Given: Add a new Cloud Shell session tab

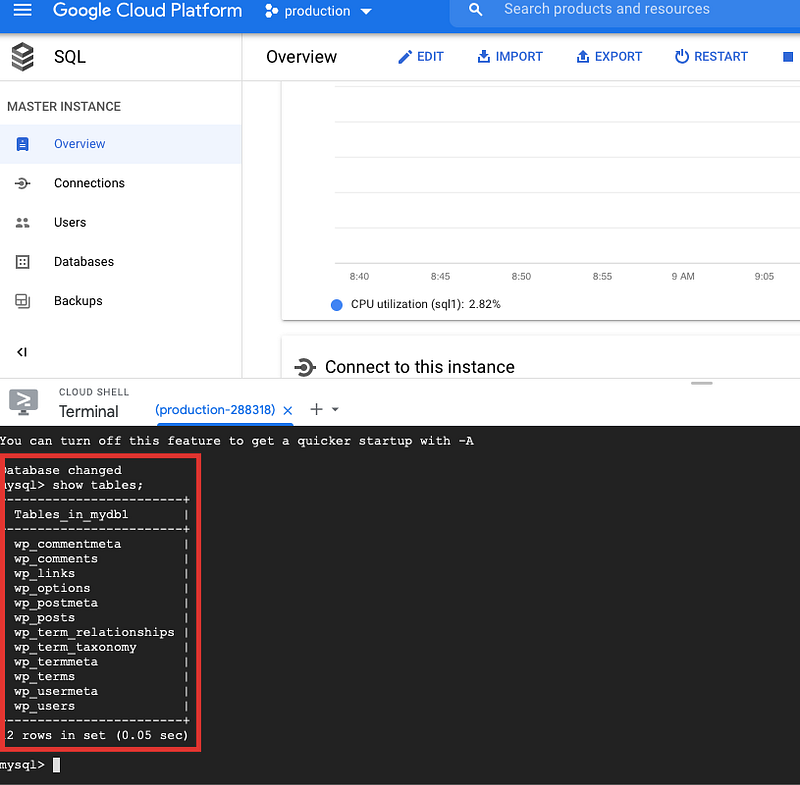Looking at the screenshot, I should 316,409.
